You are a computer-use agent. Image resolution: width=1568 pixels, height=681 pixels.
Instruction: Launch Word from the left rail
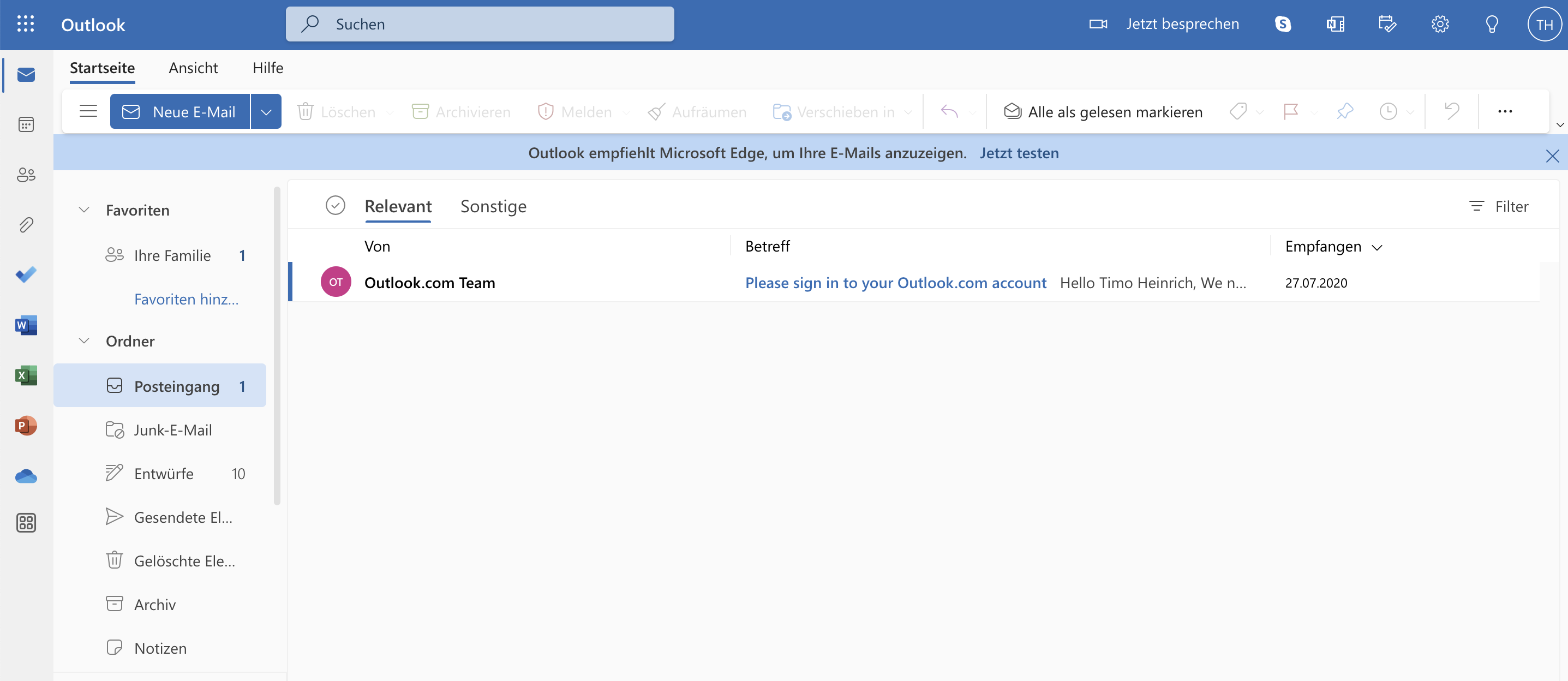26,325
